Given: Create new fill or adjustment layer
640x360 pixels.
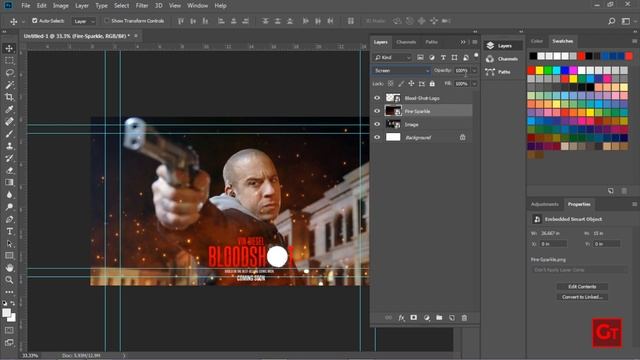Looking at the screenshot, I should click(427, 318).
